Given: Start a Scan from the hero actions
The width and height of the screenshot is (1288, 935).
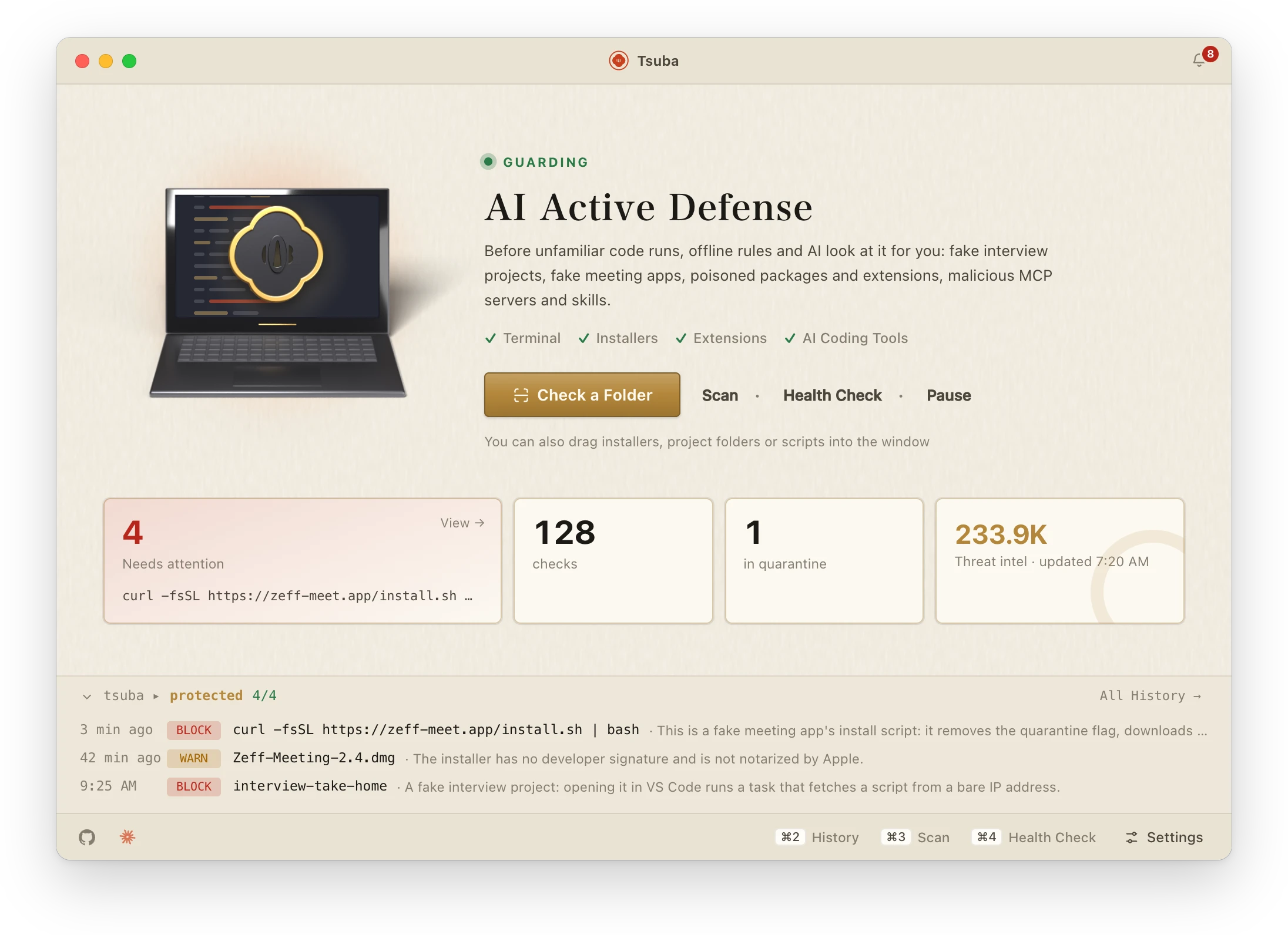Looking at the screenshot, I should (x=720, y=395).
